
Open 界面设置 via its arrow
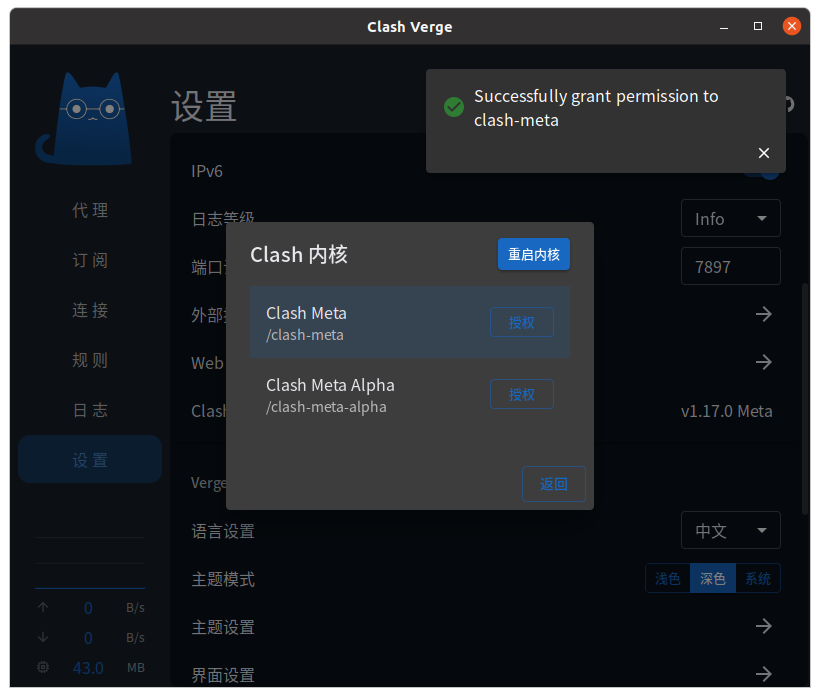(x=764, y=673)
